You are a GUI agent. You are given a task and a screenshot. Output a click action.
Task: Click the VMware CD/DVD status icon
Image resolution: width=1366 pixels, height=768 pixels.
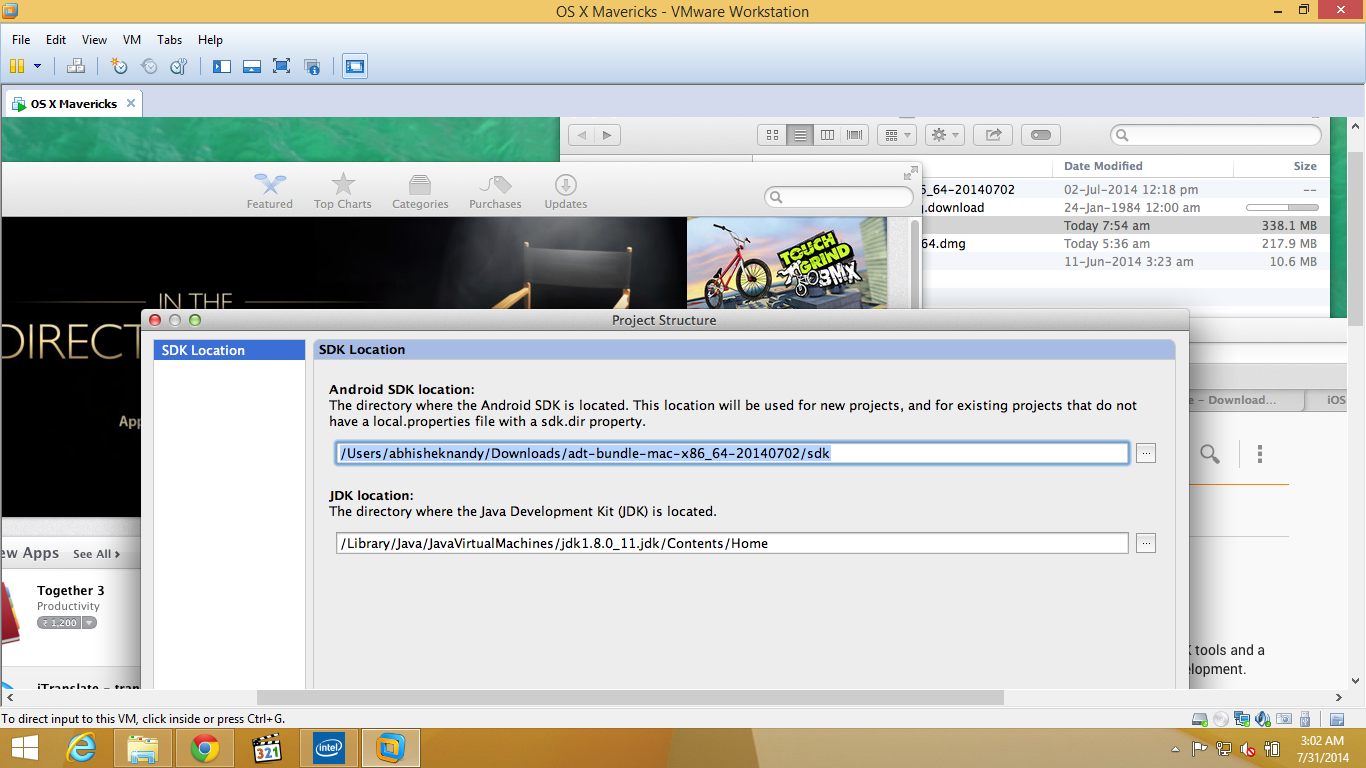coord(1221,719)
